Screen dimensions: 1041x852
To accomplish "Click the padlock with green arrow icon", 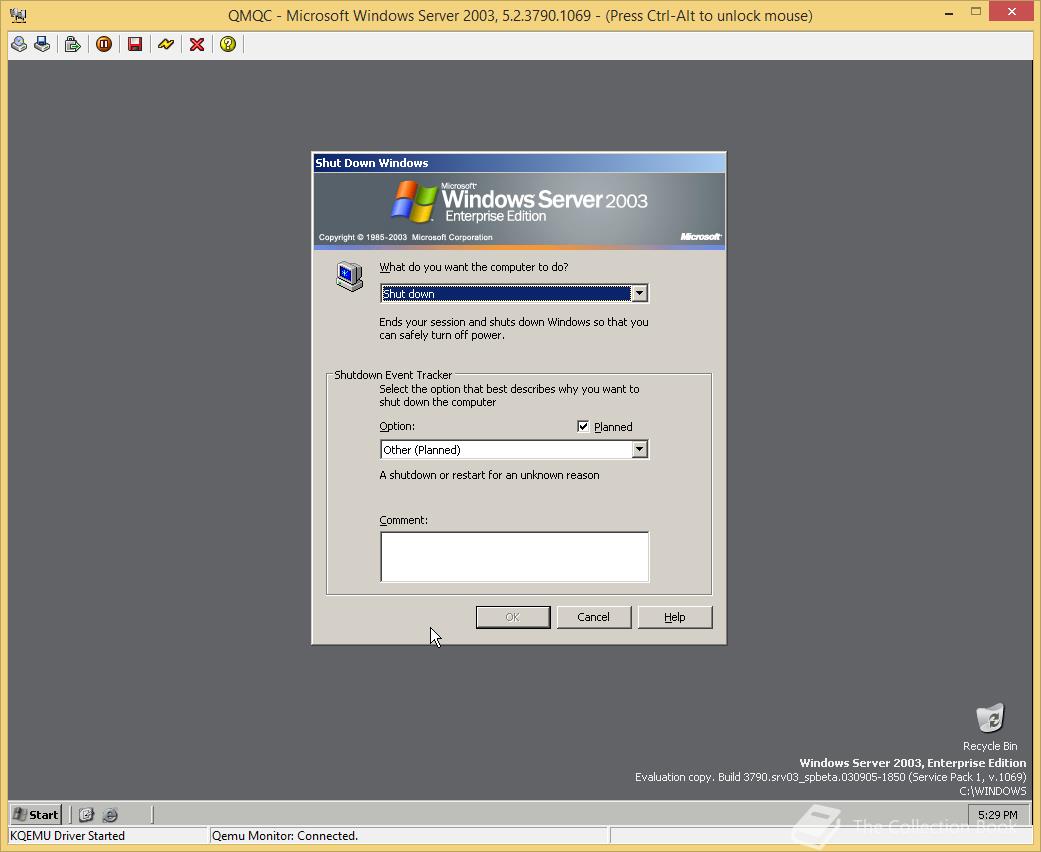I will pos(72,44).
